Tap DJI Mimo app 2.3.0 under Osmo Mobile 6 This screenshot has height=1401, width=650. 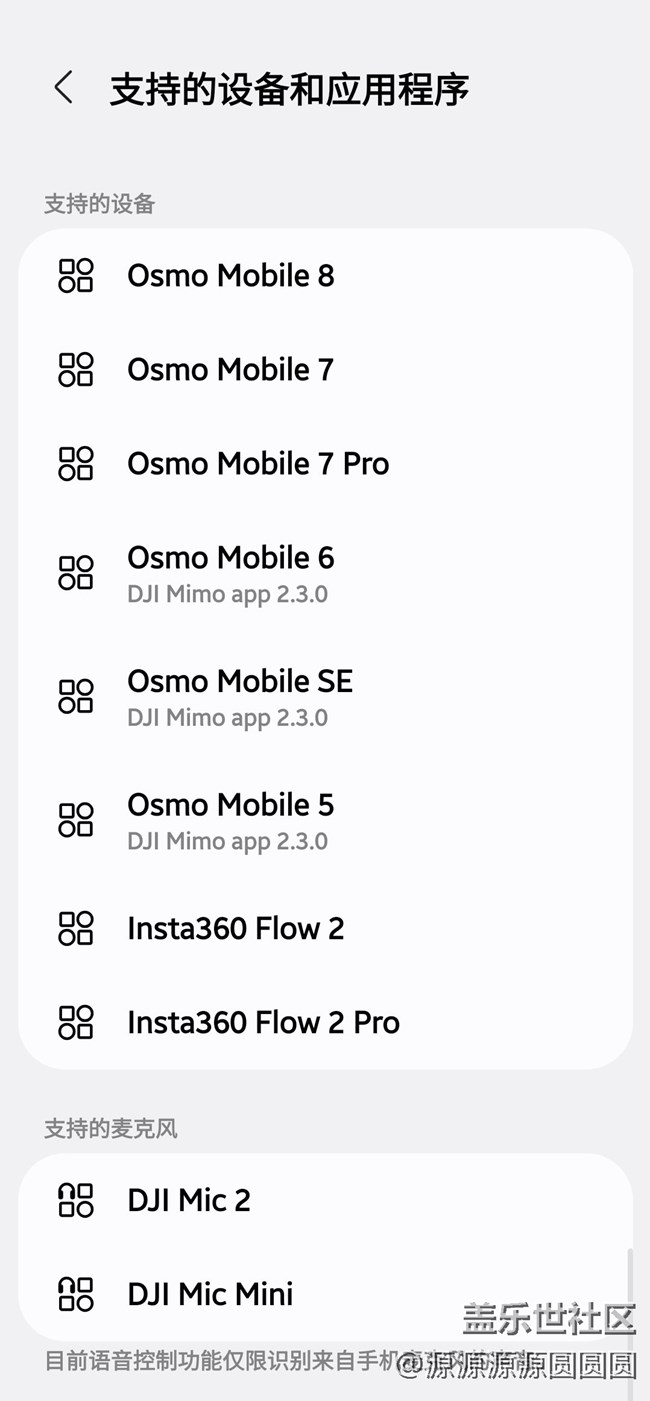pos(227,594)
